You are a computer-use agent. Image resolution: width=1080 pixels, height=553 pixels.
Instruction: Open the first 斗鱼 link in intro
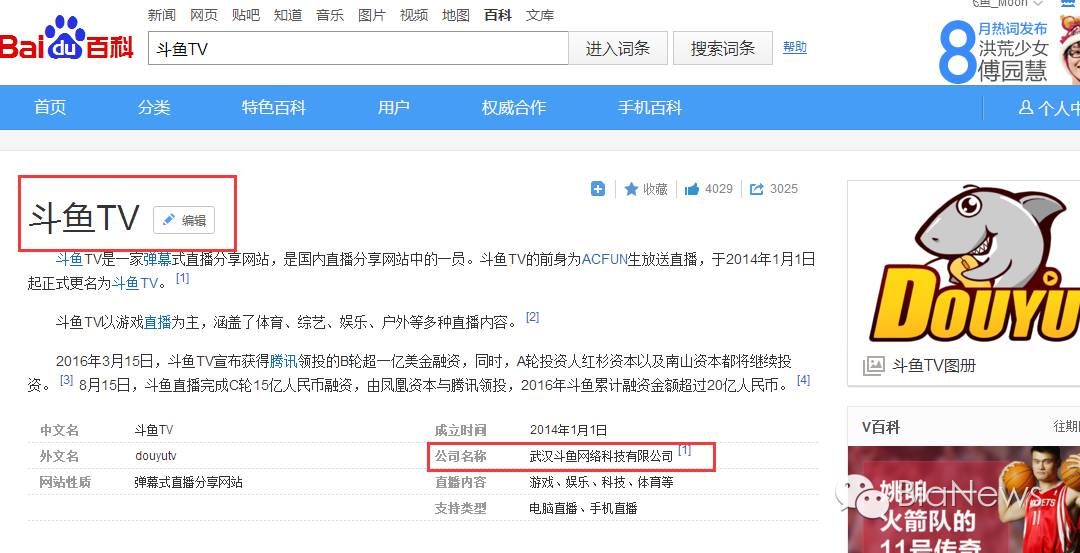click(69, 260)
